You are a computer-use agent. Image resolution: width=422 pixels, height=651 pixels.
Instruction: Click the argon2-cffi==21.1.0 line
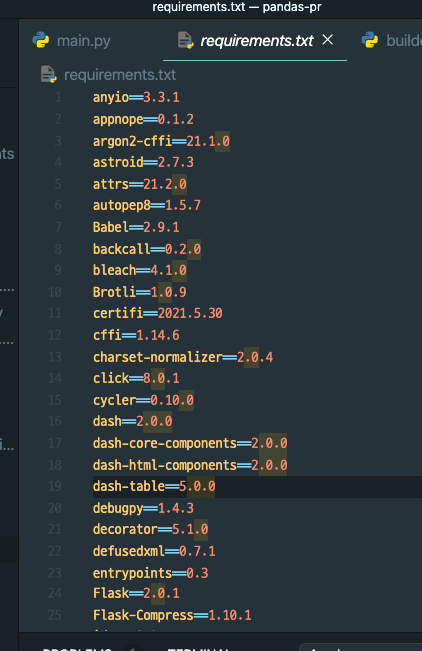coord(161,141)
